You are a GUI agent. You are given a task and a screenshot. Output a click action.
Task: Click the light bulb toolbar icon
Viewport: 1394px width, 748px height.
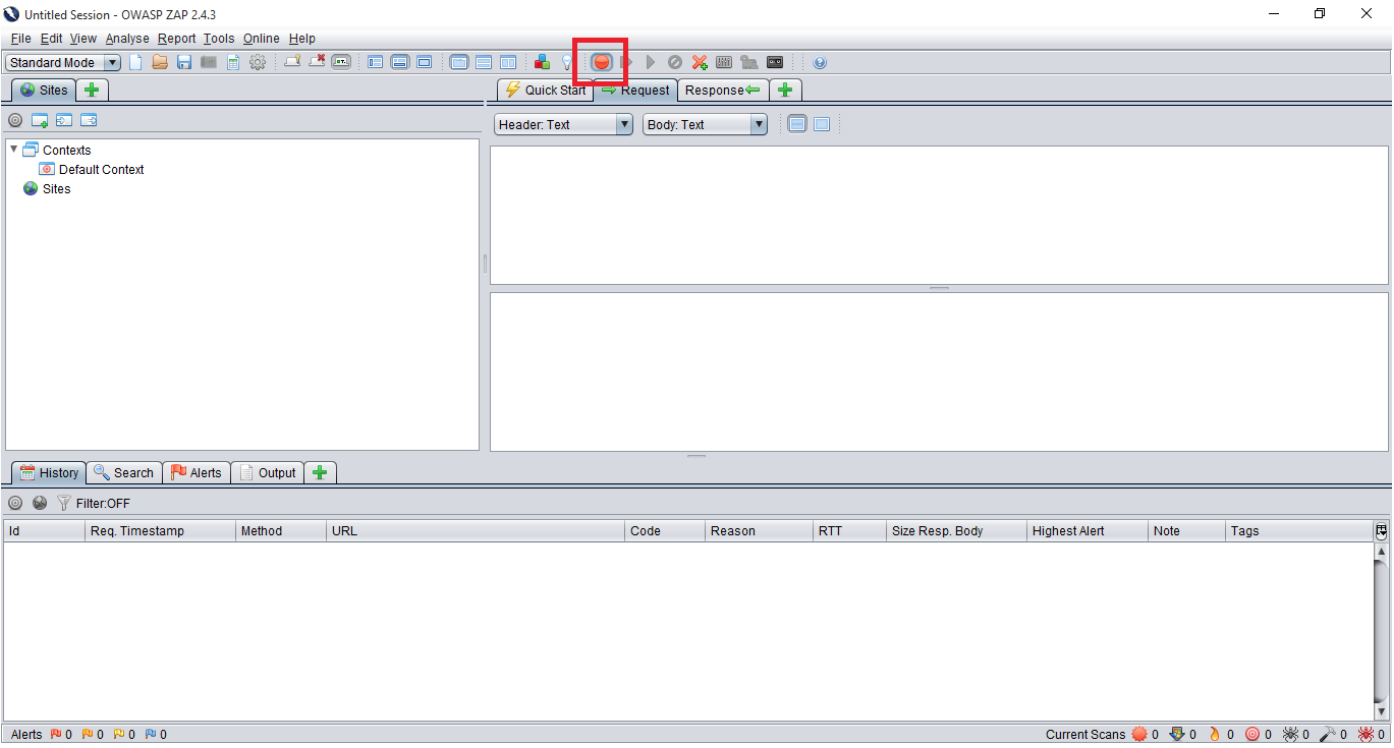point(566,63)
